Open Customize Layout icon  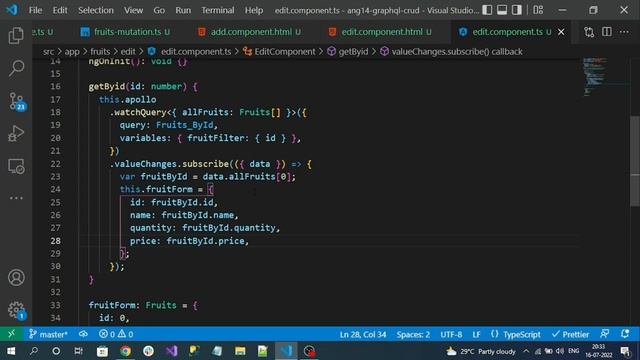click(x=538, y=10)
